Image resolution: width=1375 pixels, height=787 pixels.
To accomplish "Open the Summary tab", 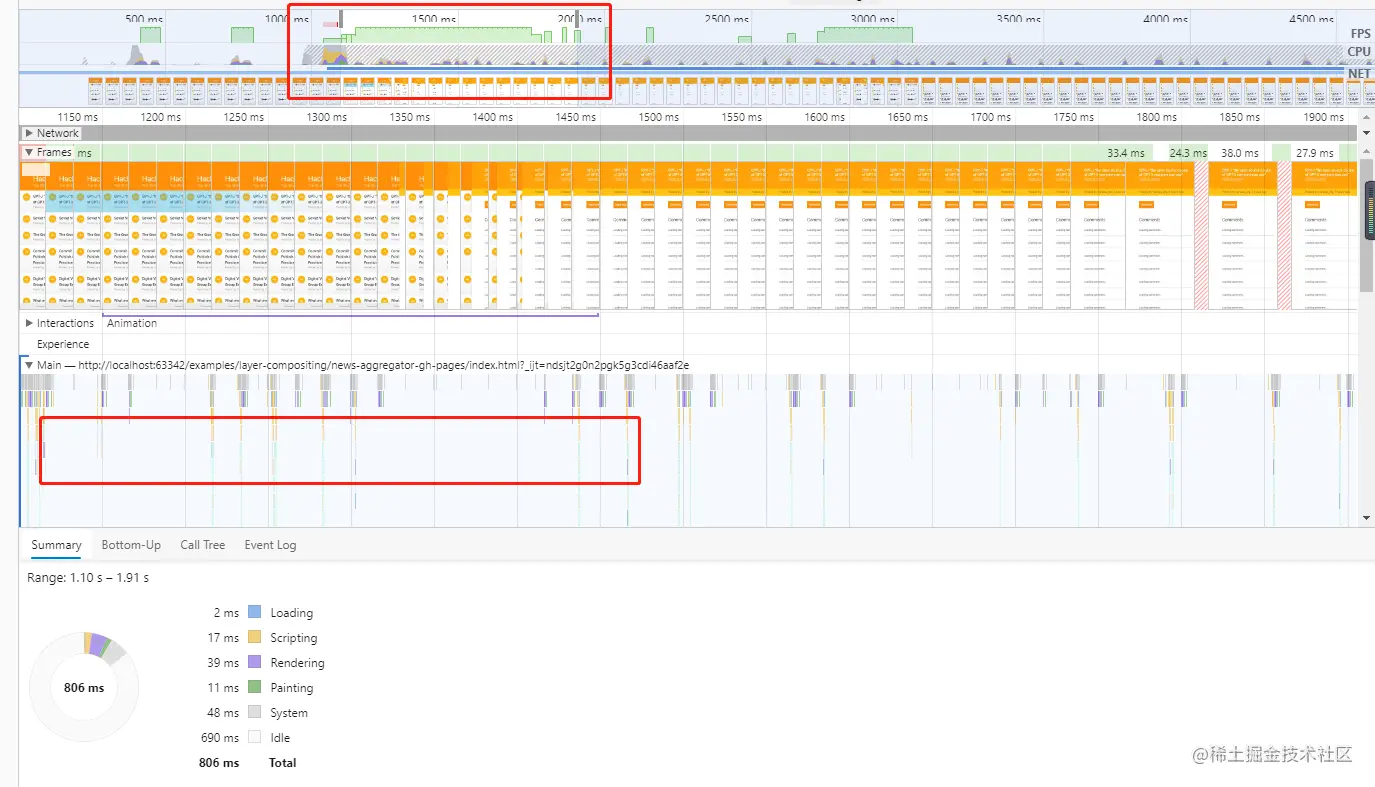I will [x=56, y=545].
